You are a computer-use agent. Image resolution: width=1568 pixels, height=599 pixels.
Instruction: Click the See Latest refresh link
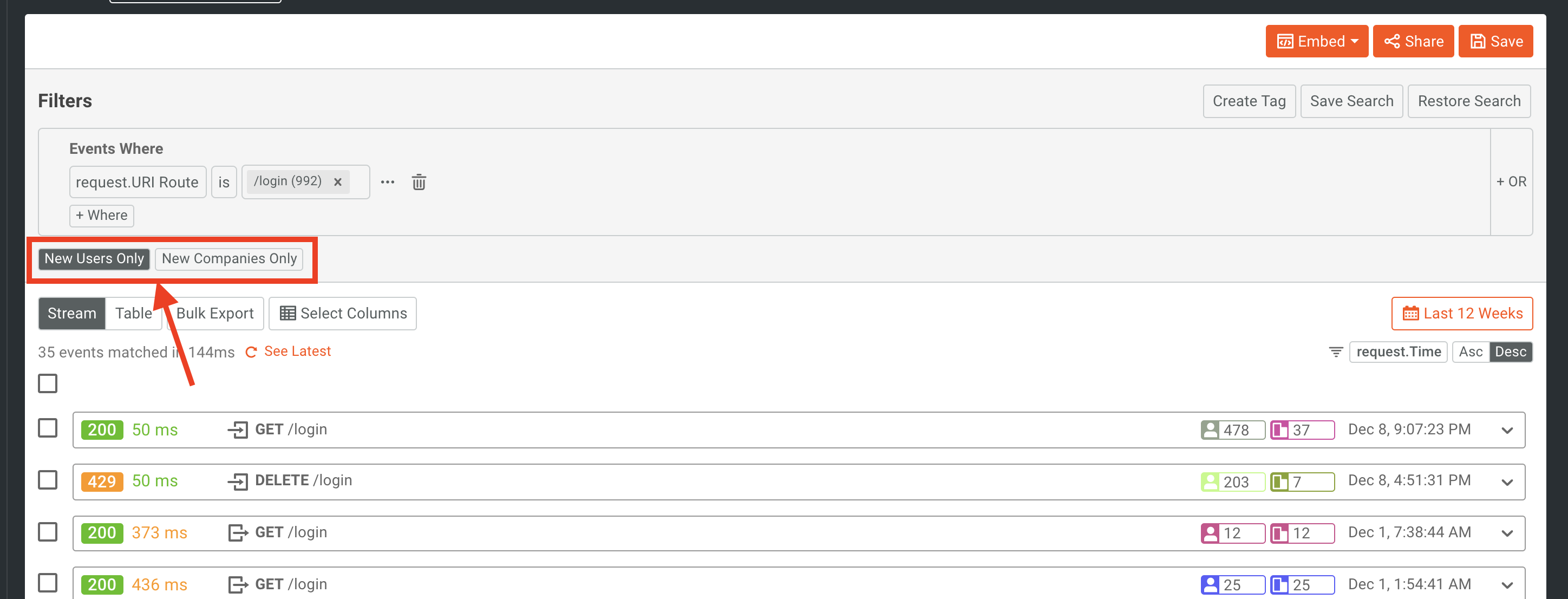click(x=289, y=352)
